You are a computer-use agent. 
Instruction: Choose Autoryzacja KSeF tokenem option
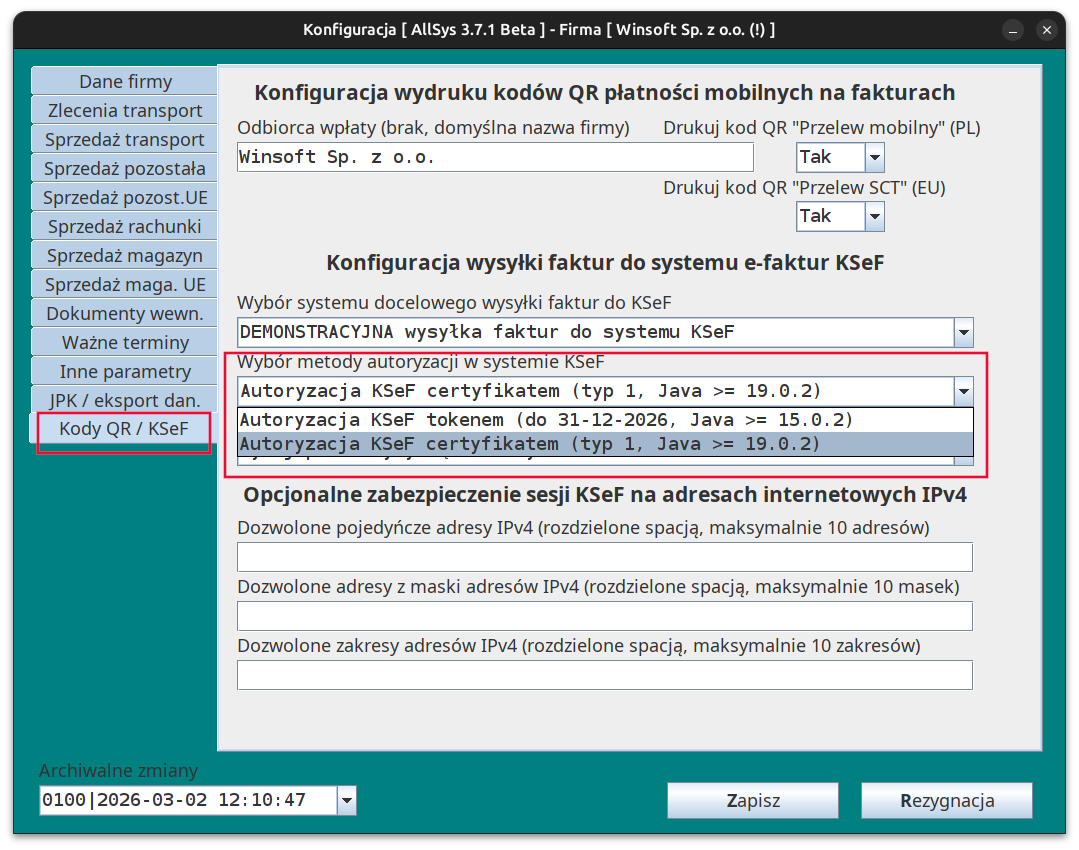[545, 420]
